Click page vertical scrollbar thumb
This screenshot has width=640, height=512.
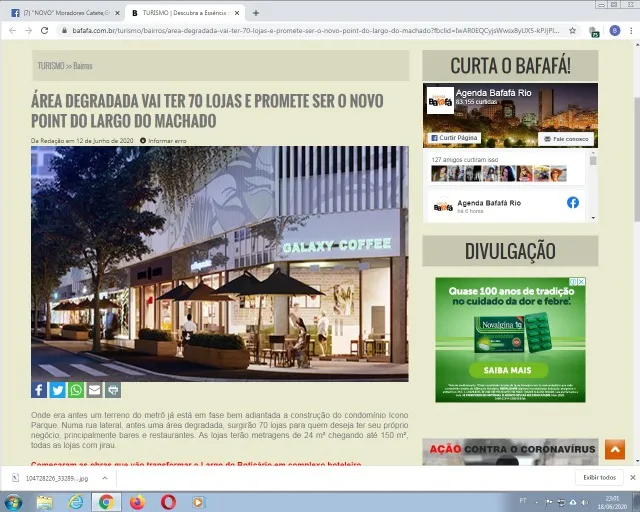click(x=636, y=159)
